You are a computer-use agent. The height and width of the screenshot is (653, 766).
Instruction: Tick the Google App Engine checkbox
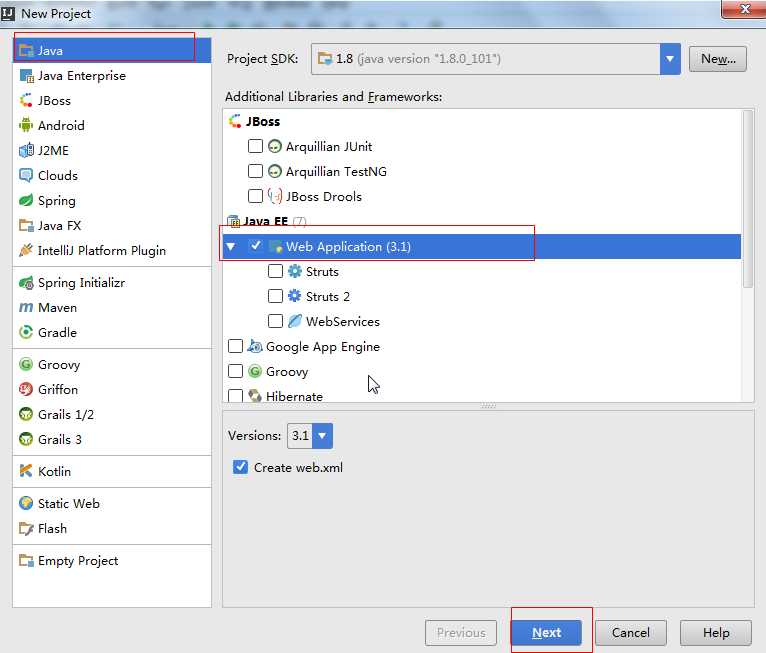click(235, 346)
